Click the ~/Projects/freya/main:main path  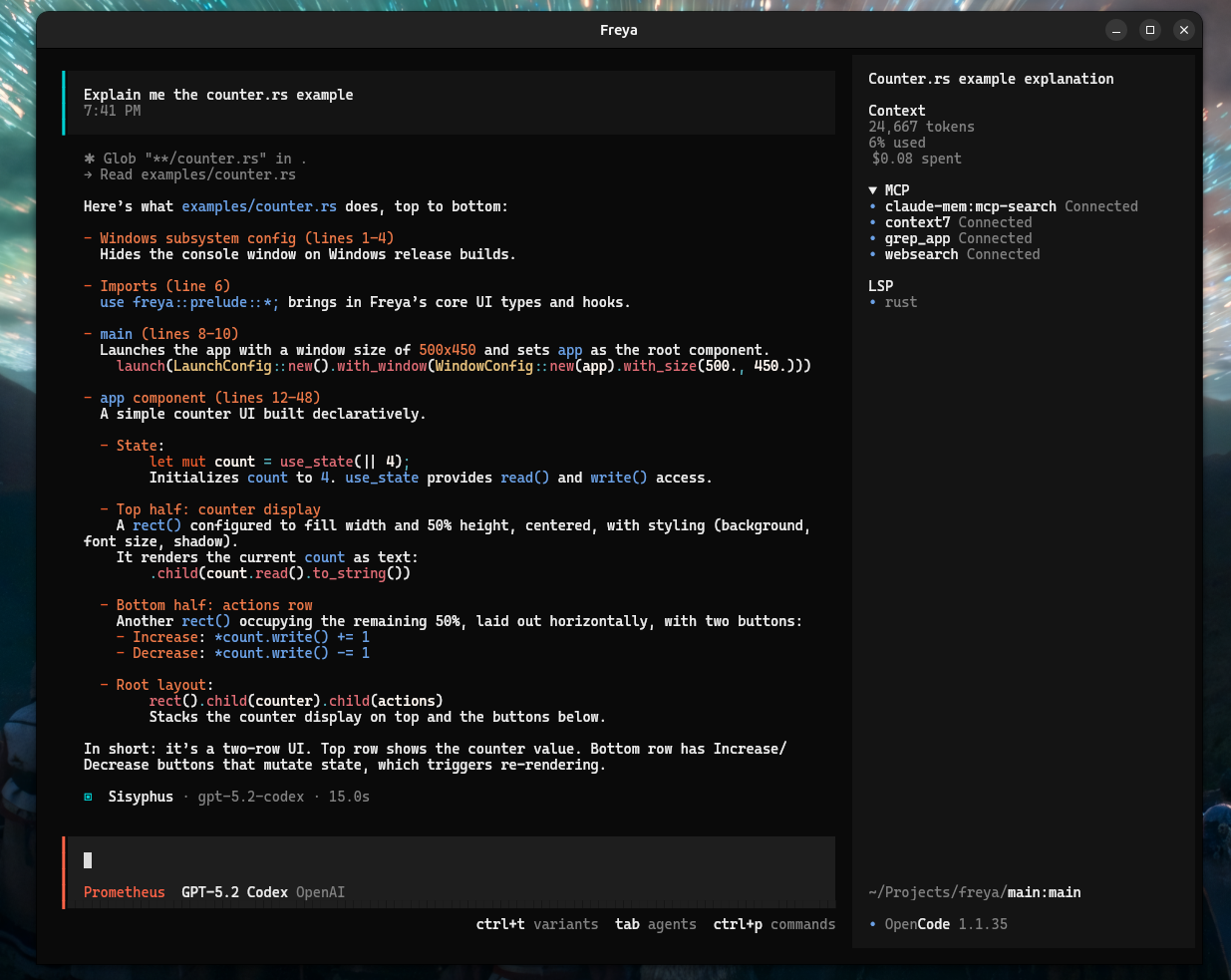975,892
